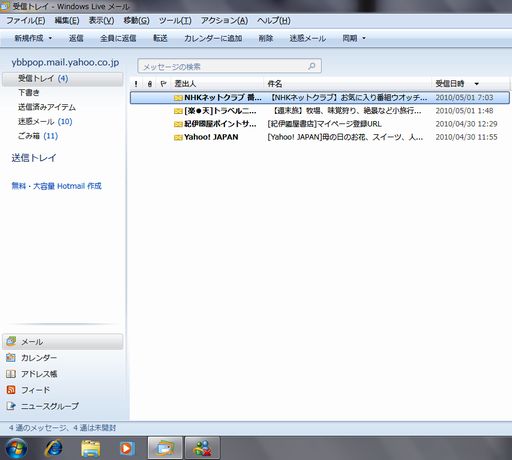Sort by 受信日時 column header
Image resolution: width=512 pixels, height=460 pixels.
(450, 84)
